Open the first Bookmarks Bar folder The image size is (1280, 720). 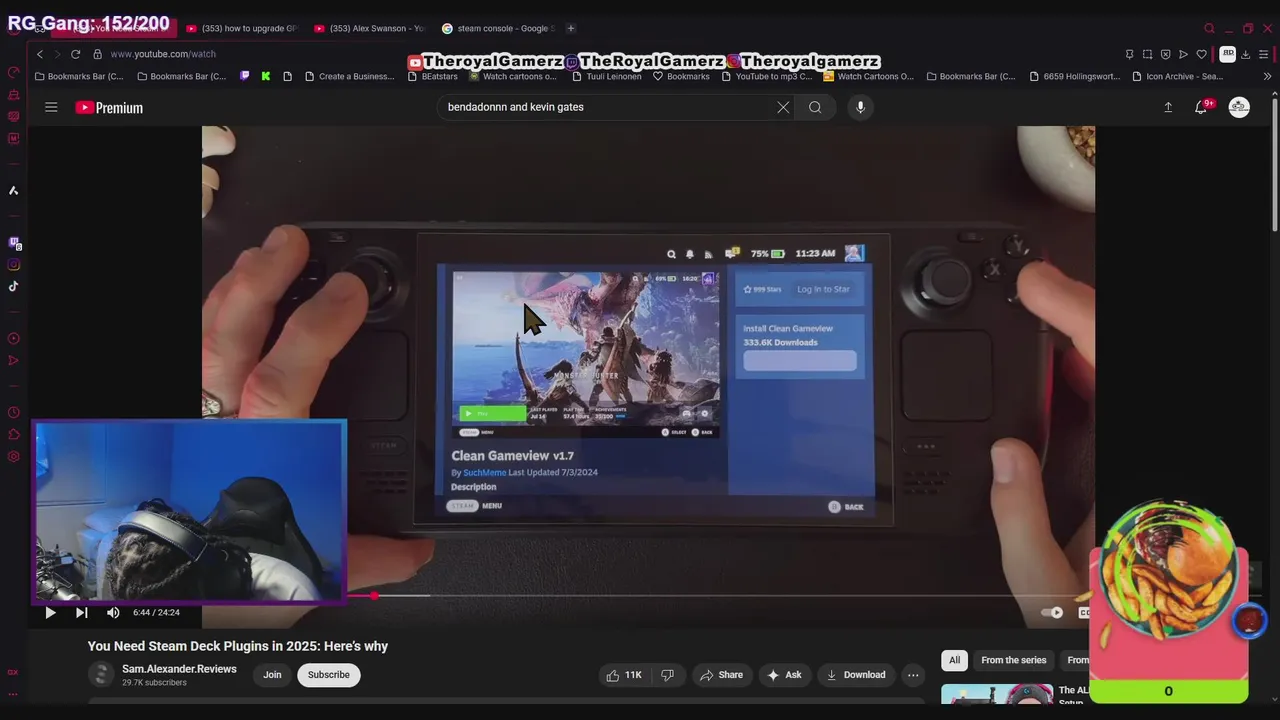click(79, 76)
